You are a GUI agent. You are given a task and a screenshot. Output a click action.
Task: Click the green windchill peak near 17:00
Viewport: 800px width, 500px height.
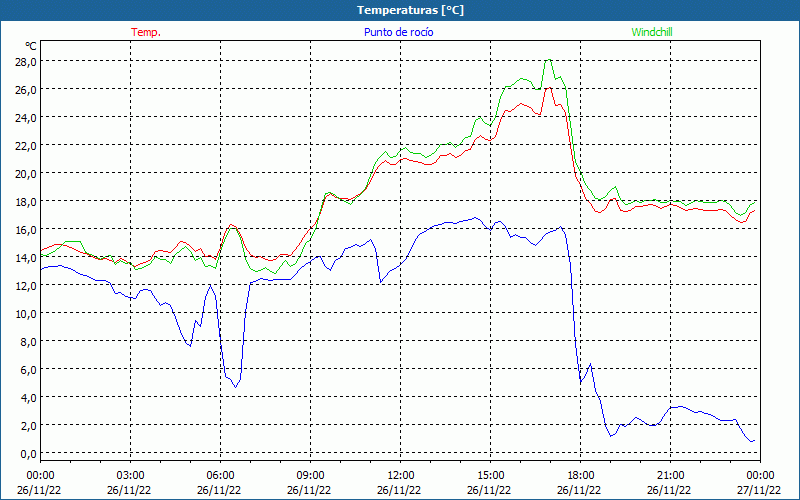coord(548,60)
